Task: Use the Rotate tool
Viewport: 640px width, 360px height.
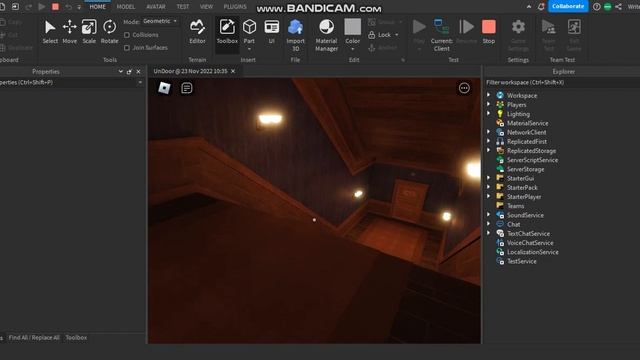Action: click(x=109, y=31)
